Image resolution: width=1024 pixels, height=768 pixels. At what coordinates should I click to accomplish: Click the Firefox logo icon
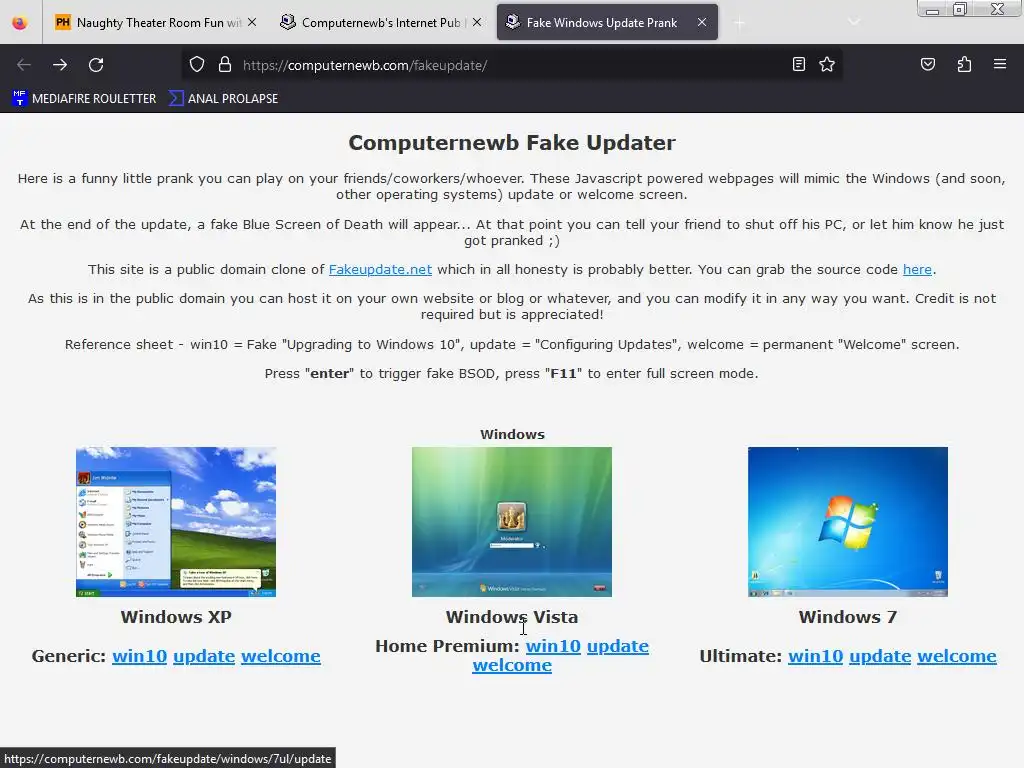coord(20,23)
